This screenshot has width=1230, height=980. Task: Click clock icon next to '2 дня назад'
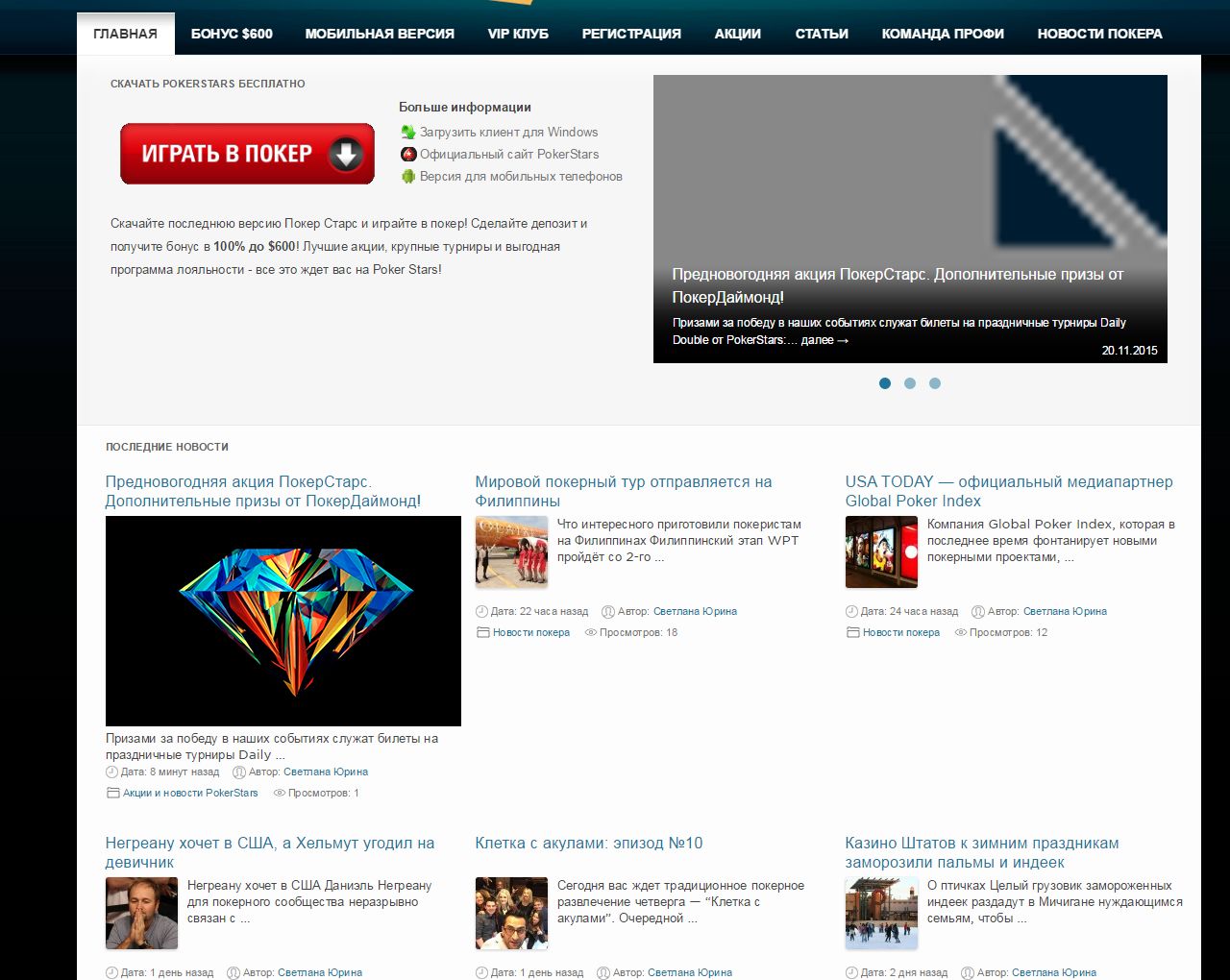[x=851, y=972]
